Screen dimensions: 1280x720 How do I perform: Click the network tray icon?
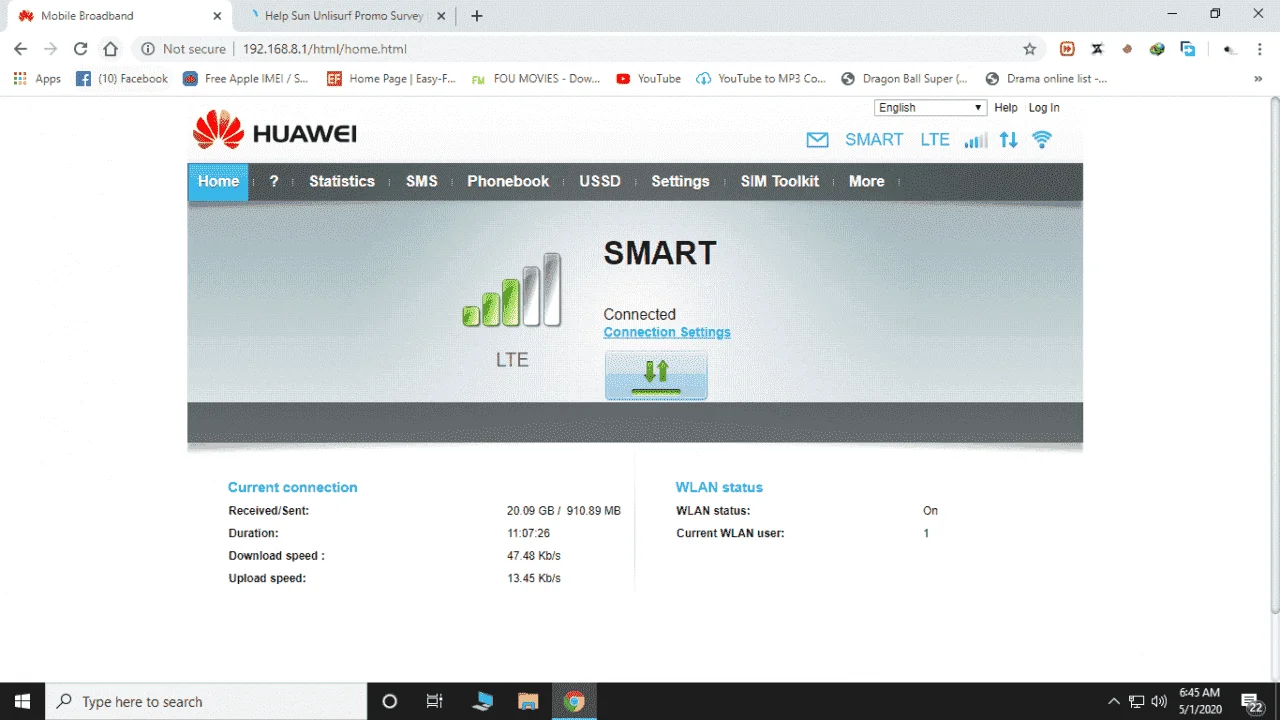pos(1137,701)
